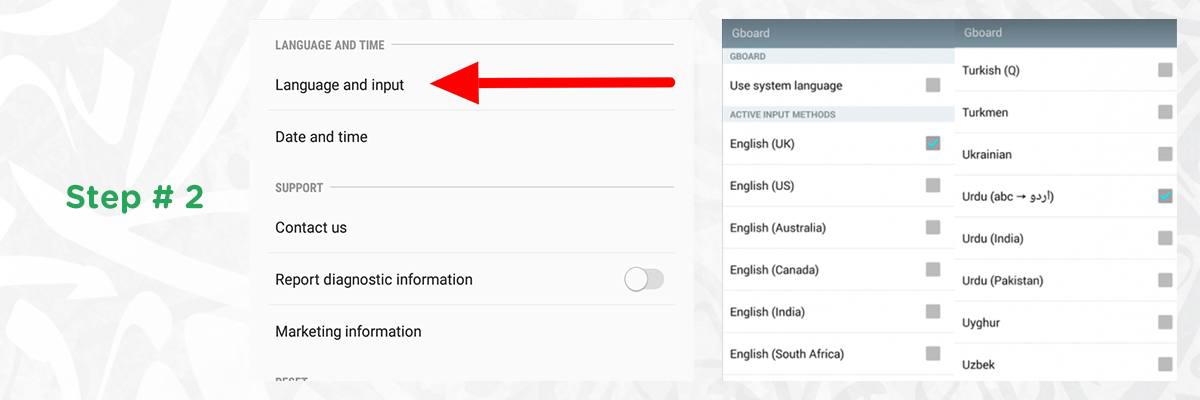Viewport: 1200px width, 400px height.
Task: Open Language and input settings
Action: [340, 85]
